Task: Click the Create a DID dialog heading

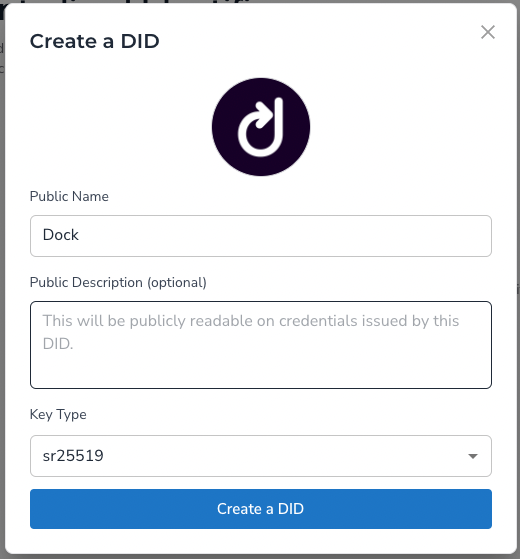Action: (94, 41)
